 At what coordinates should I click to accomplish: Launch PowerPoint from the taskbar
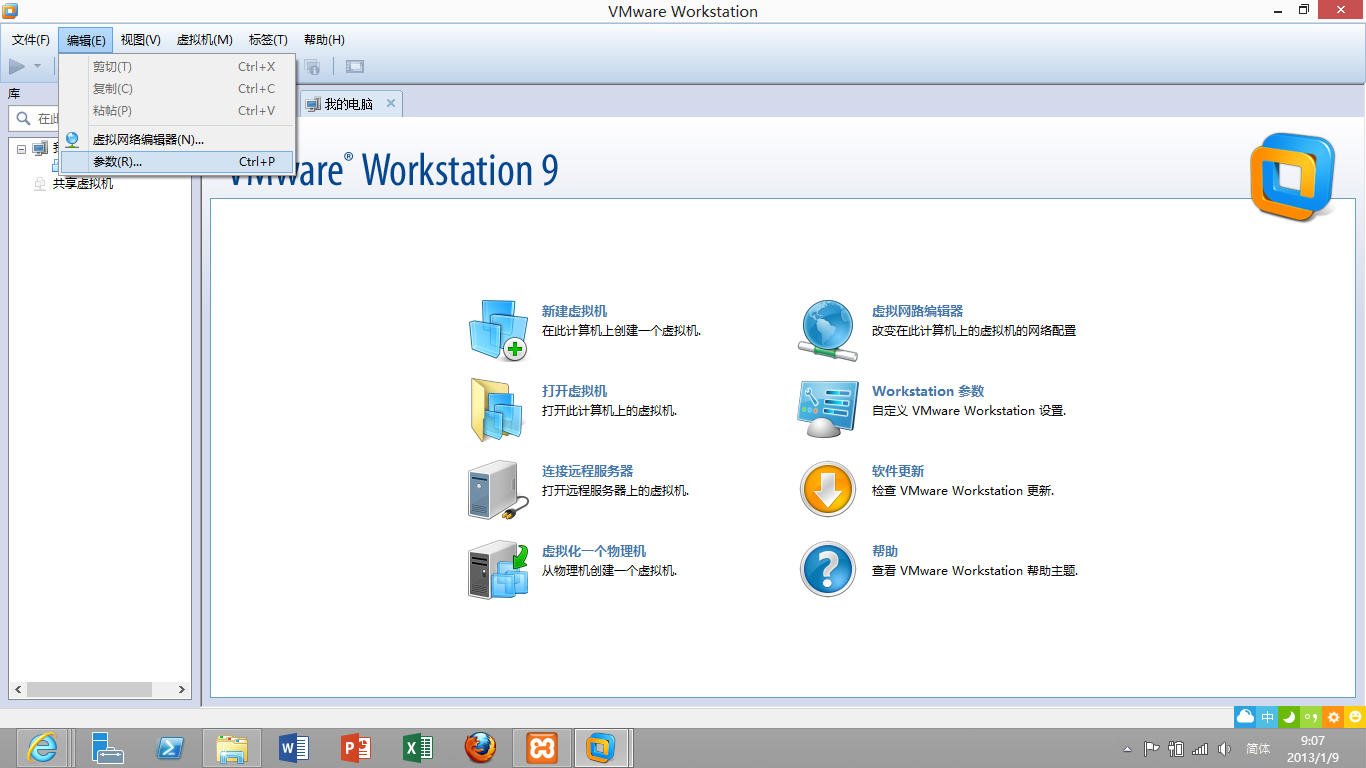[x=356, y=748]
